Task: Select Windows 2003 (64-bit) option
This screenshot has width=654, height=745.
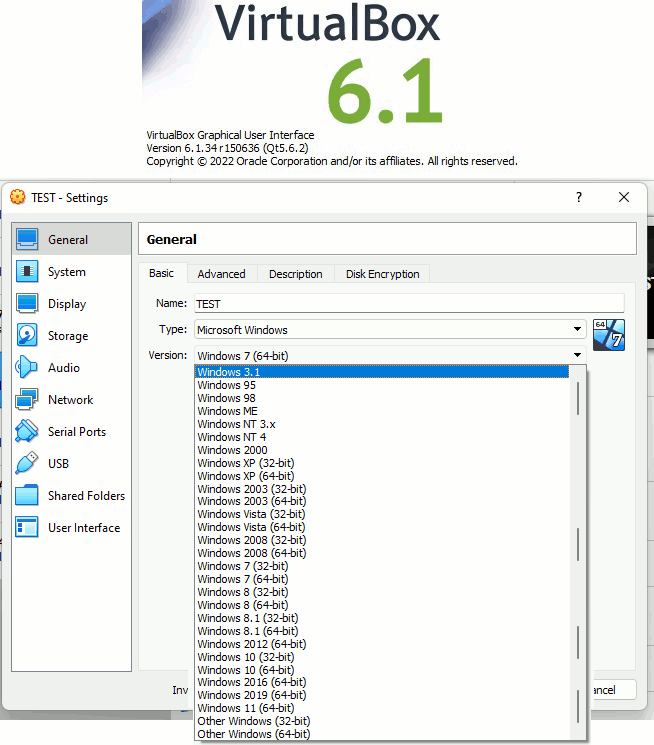Action: point(382,501)
